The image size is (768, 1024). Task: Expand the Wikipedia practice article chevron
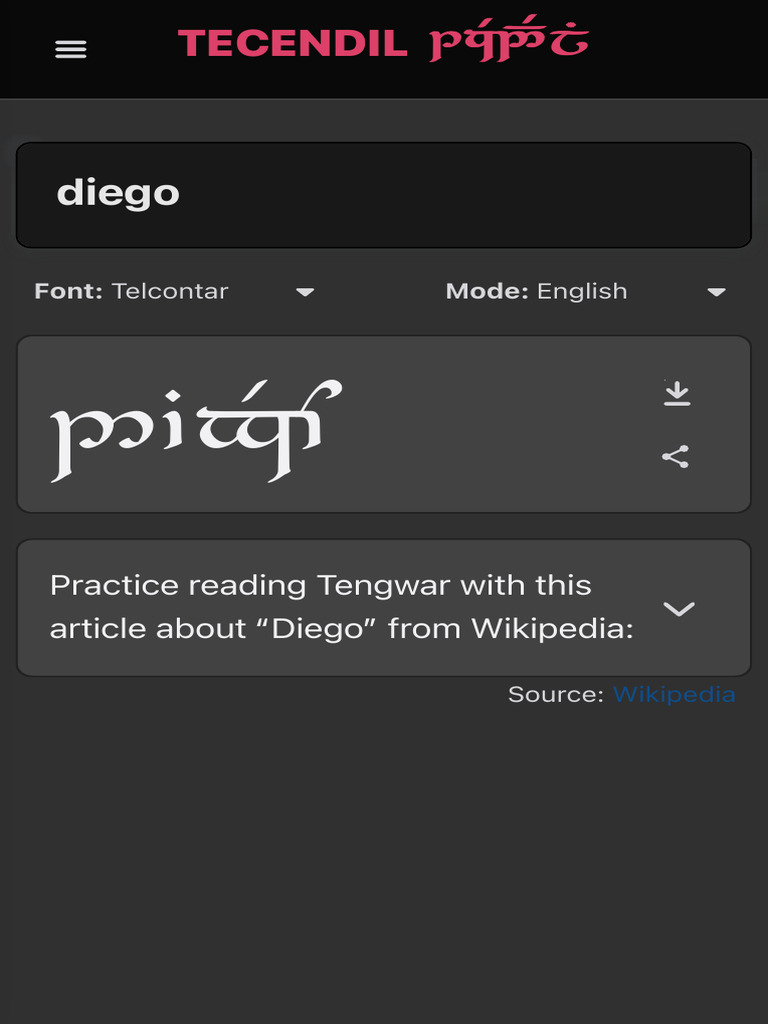679,608
